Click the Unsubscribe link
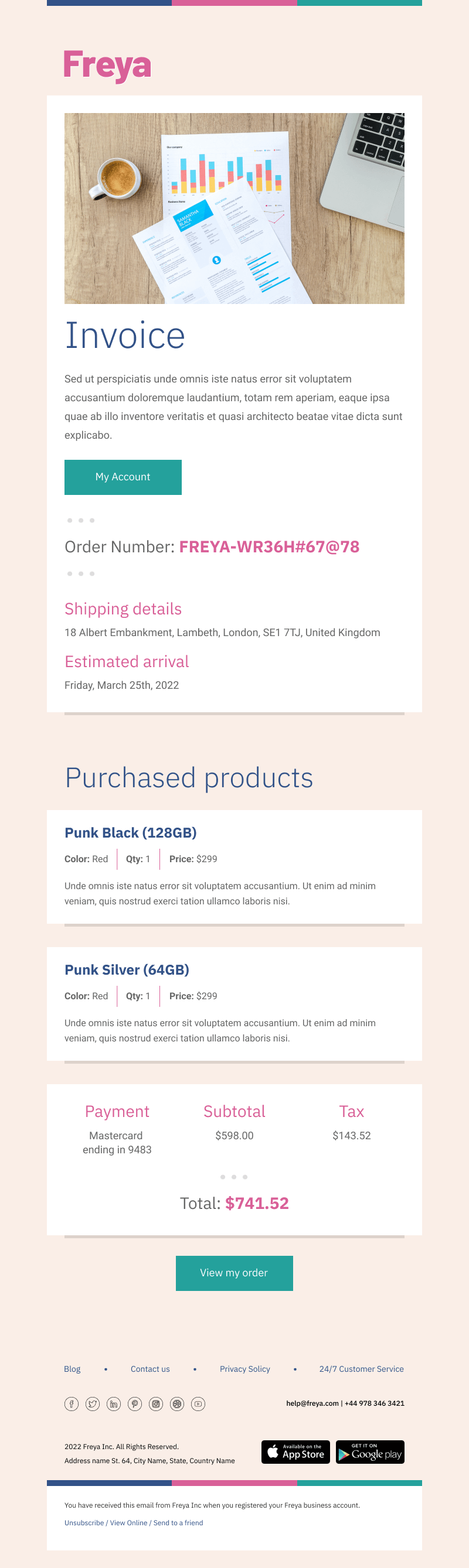The image size is (469, 1568). 84,1522
